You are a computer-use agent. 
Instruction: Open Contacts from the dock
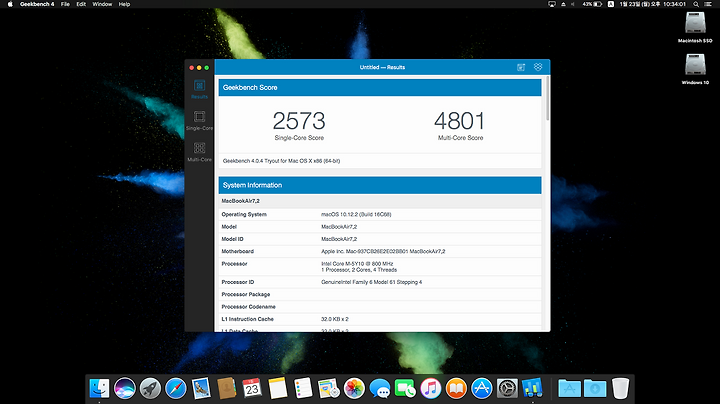pos(227,388)
